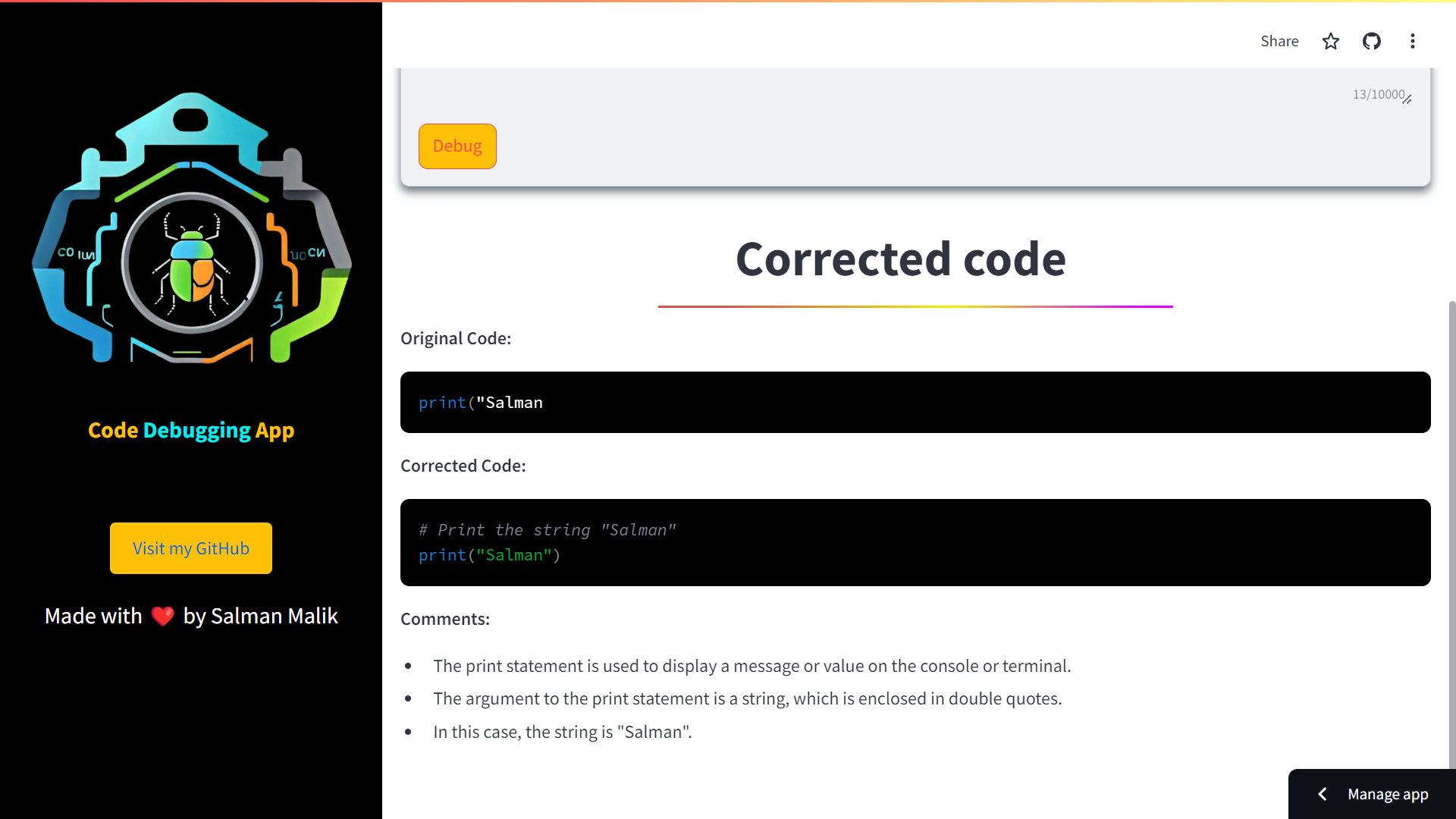This screenshot has height=819, width=1456.
Task: Open the GitHub repository icon in header
Action: coord(1372,41)
